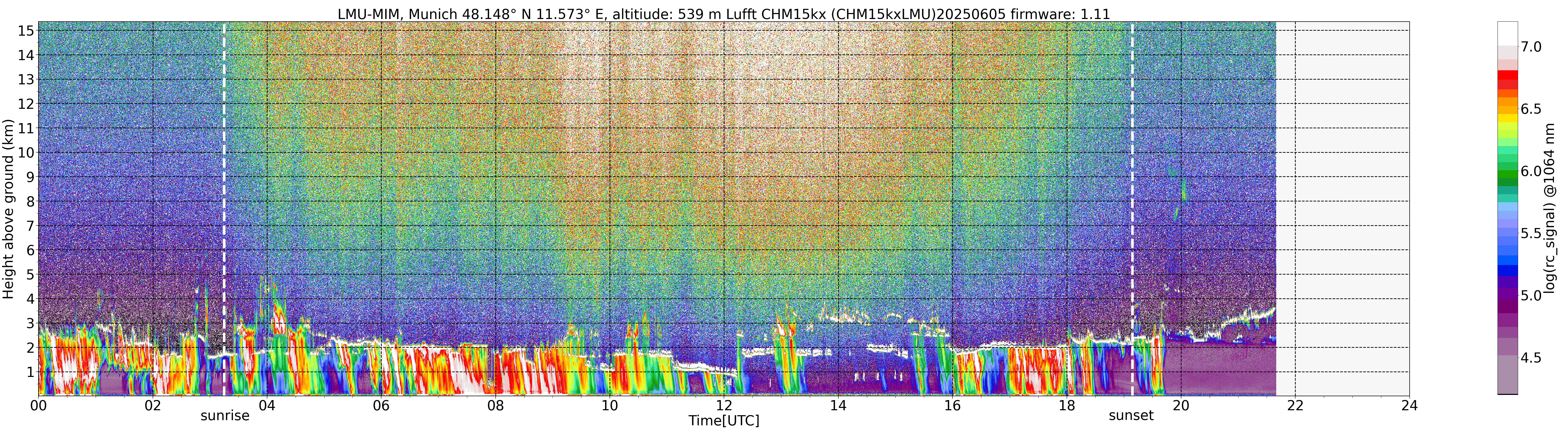
Task: Select the "6.0" colorbar tick label
Action: point(1531,171)
